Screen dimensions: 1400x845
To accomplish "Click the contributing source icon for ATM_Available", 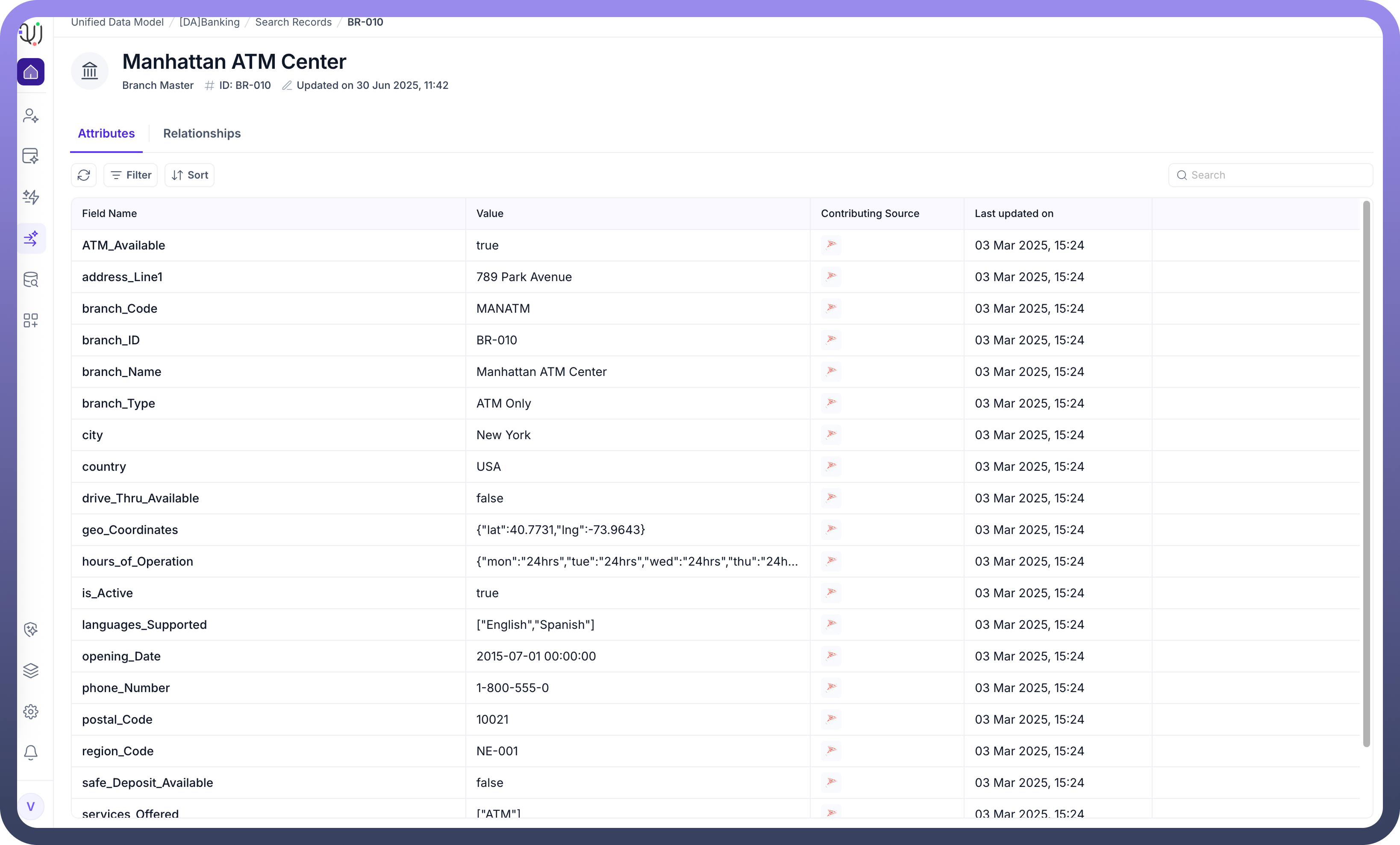I will 831,245.
